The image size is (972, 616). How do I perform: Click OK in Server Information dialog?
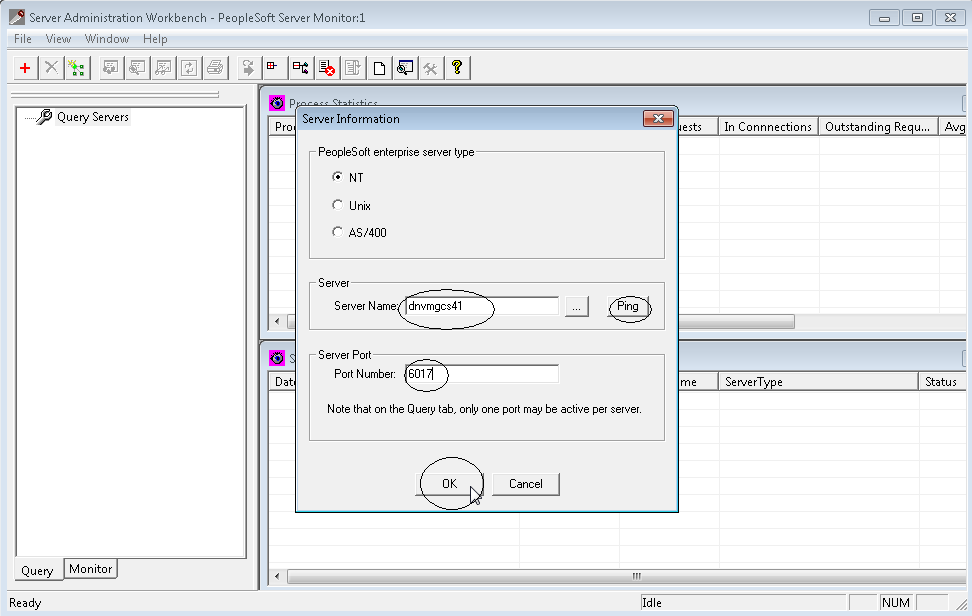pyautogui.click(x=449, y=484)
